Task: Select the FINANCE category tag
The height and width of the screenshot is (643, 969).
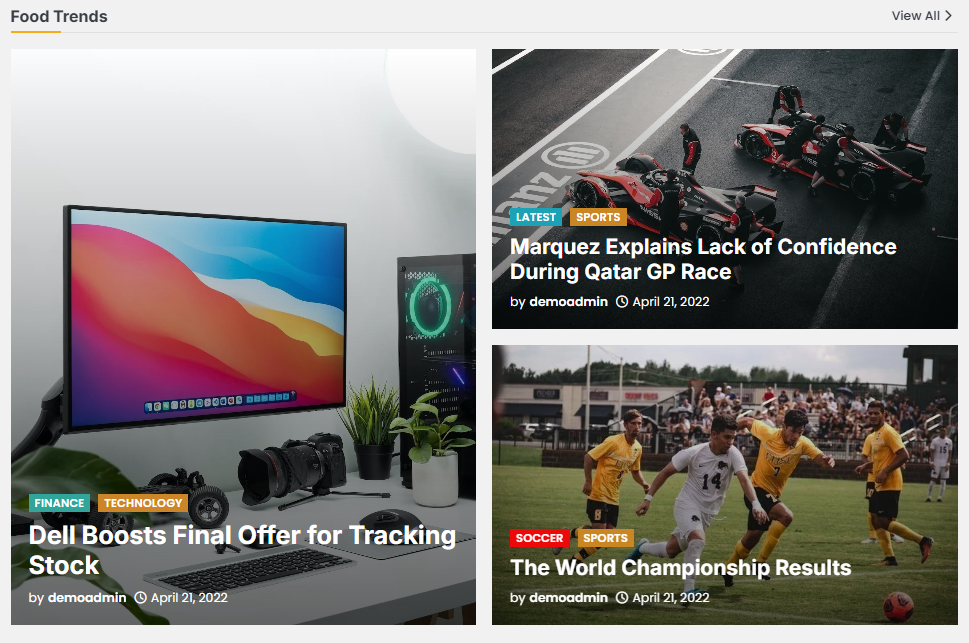Action: click(x=59, y=503)
